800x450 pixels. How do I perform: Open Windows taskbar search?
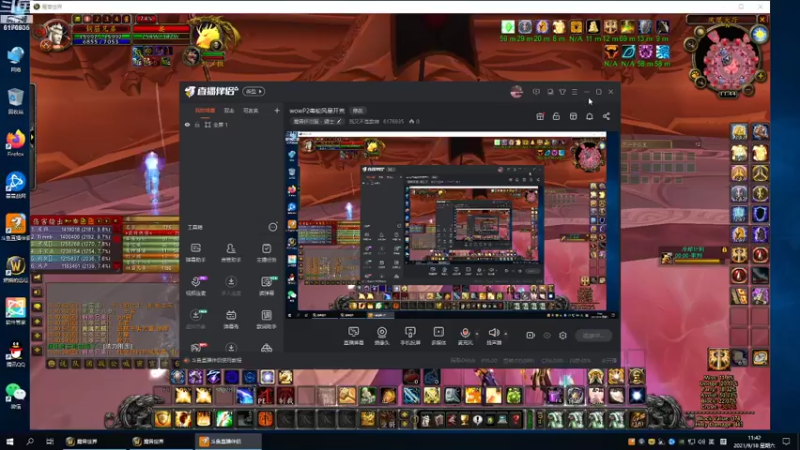point(30,441)
